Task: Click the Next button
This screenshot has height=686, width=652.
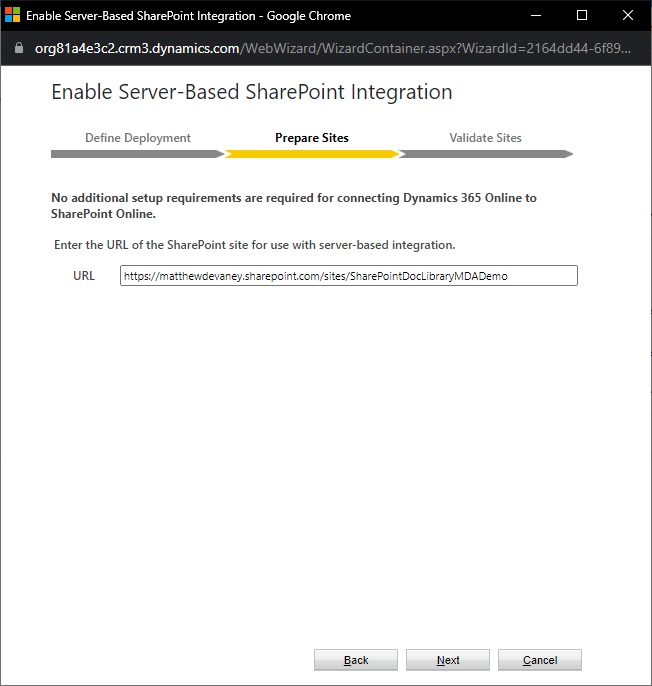Action: point(448,660)
